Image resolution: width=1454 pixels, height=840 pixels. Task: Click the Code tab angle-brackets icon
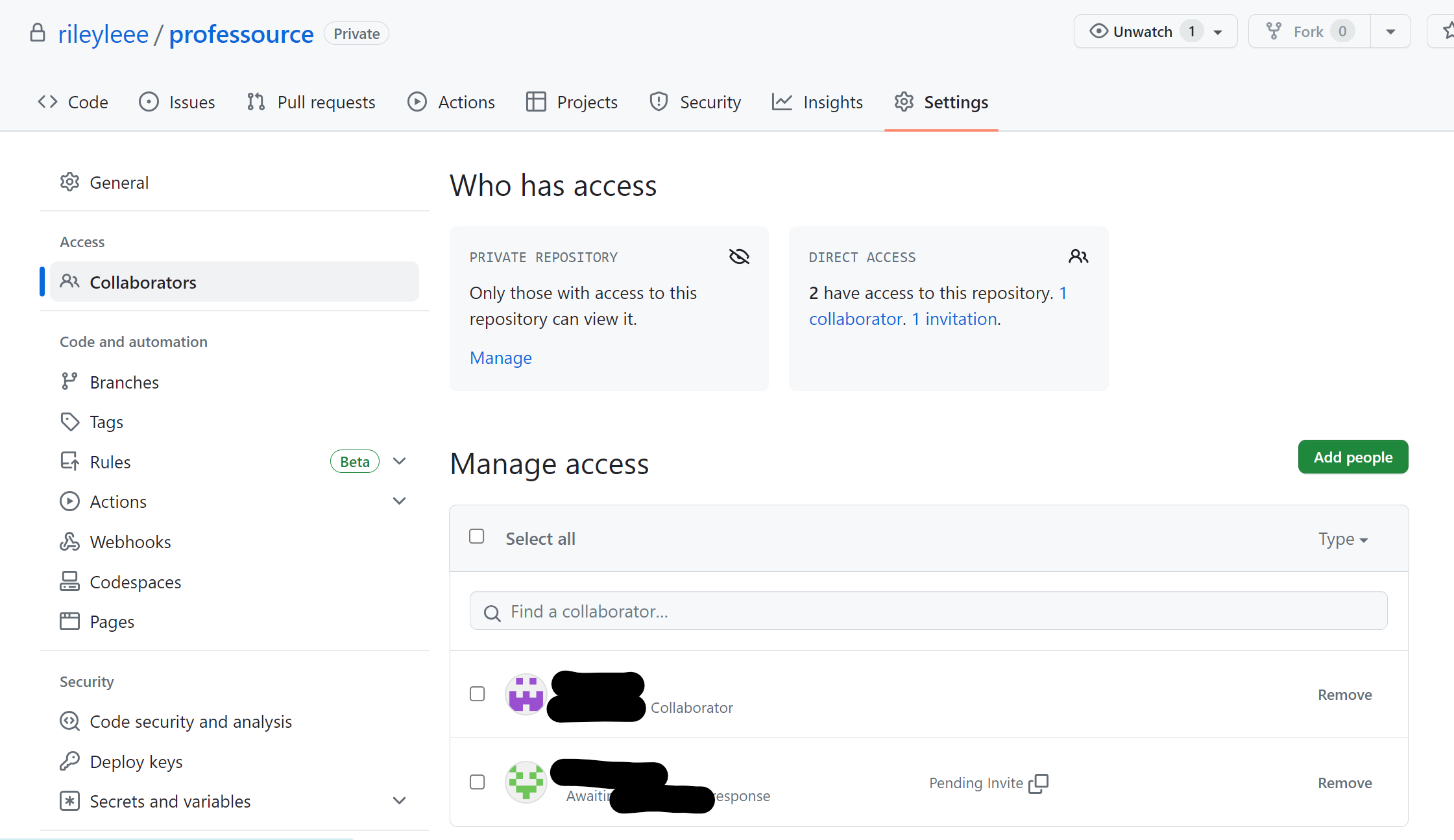pos(47,102)
